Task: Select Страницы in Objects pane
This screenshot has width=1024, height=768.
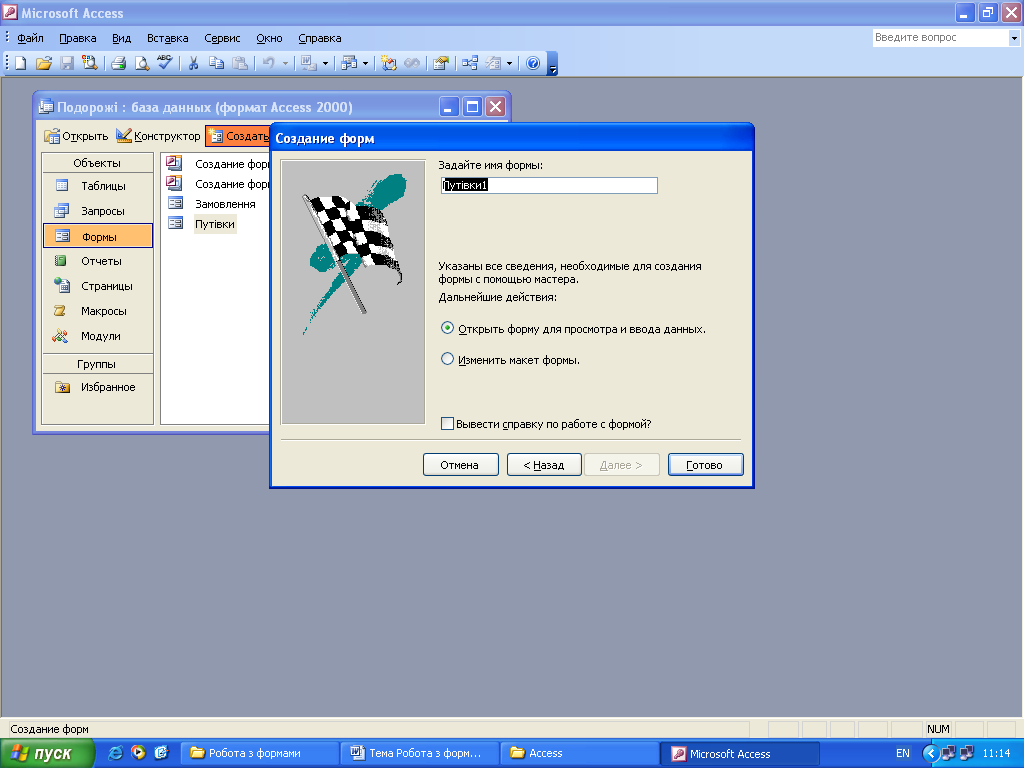Action: click(98, 286)
